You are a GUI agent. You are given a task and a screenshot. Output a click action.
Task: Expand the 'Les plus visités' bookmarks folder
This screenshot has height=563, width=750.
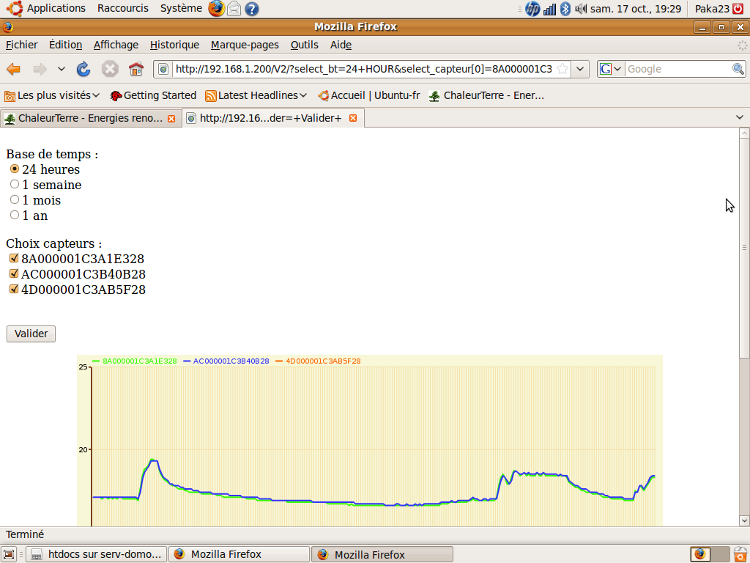(x=52, y=96)
